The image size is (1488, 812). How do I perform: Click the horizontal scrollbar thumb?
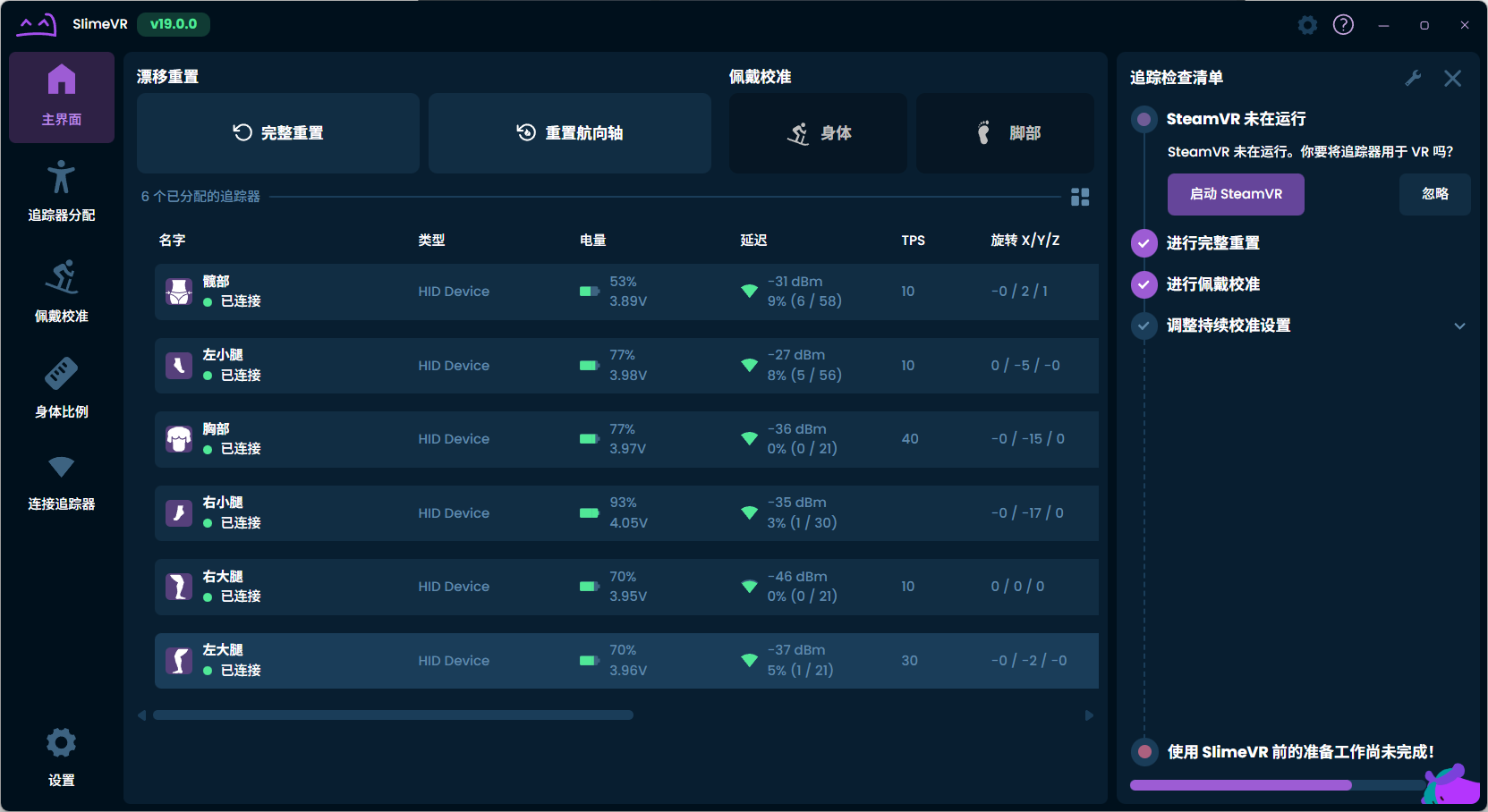[x=394, y=715]
